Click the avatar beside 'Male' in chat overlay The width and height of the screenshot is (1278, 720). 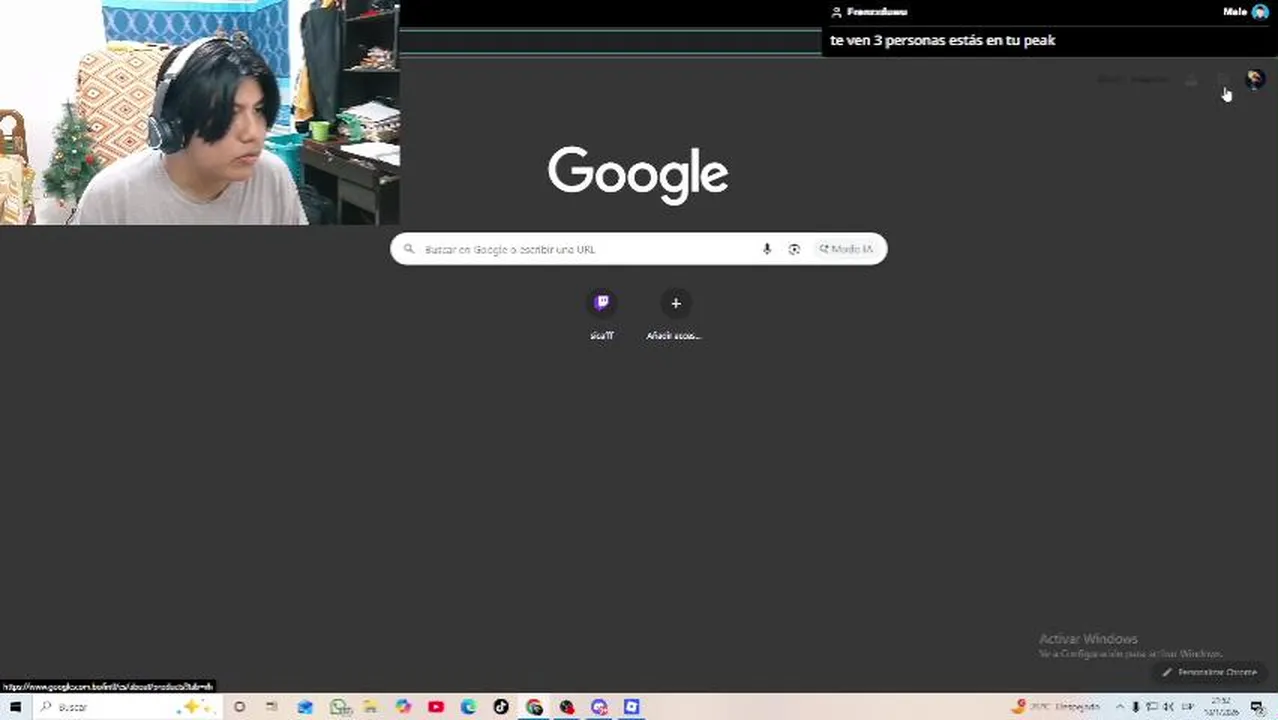[x=1260, y=12]
